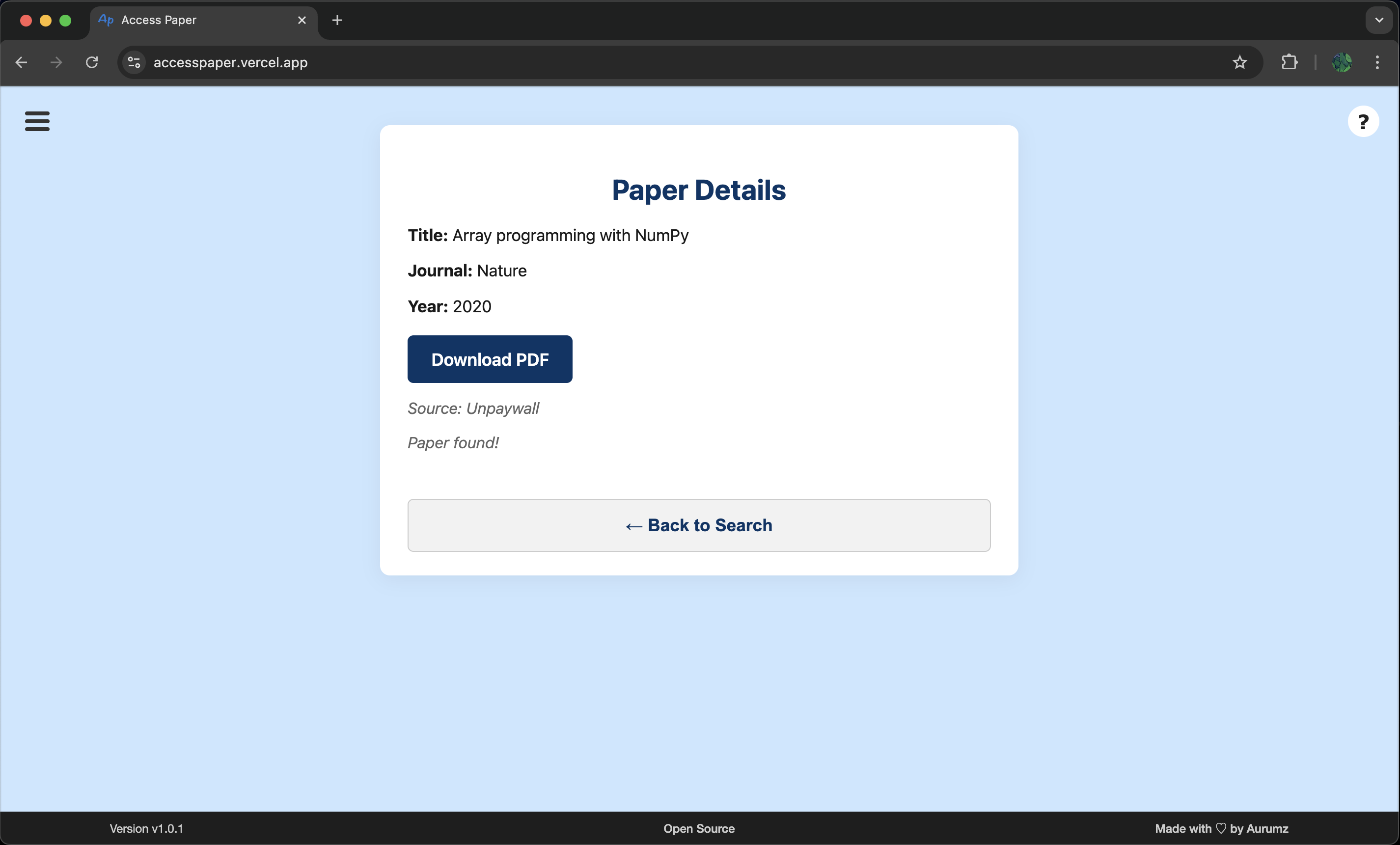This screenshot has width=1400, height=845.
Task: Select the Access Paper tab
Action: (159, 21)
